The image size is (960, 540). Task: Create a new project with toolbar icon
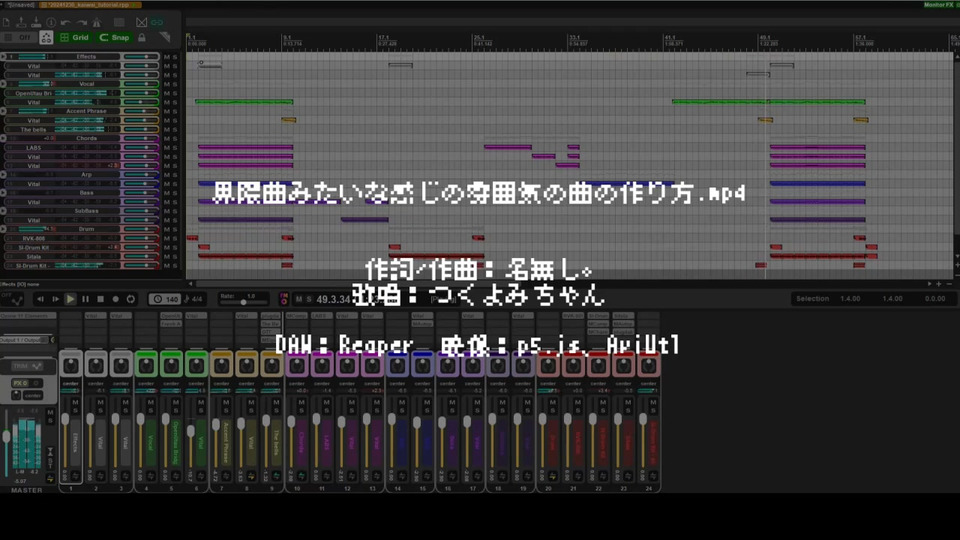7,23
